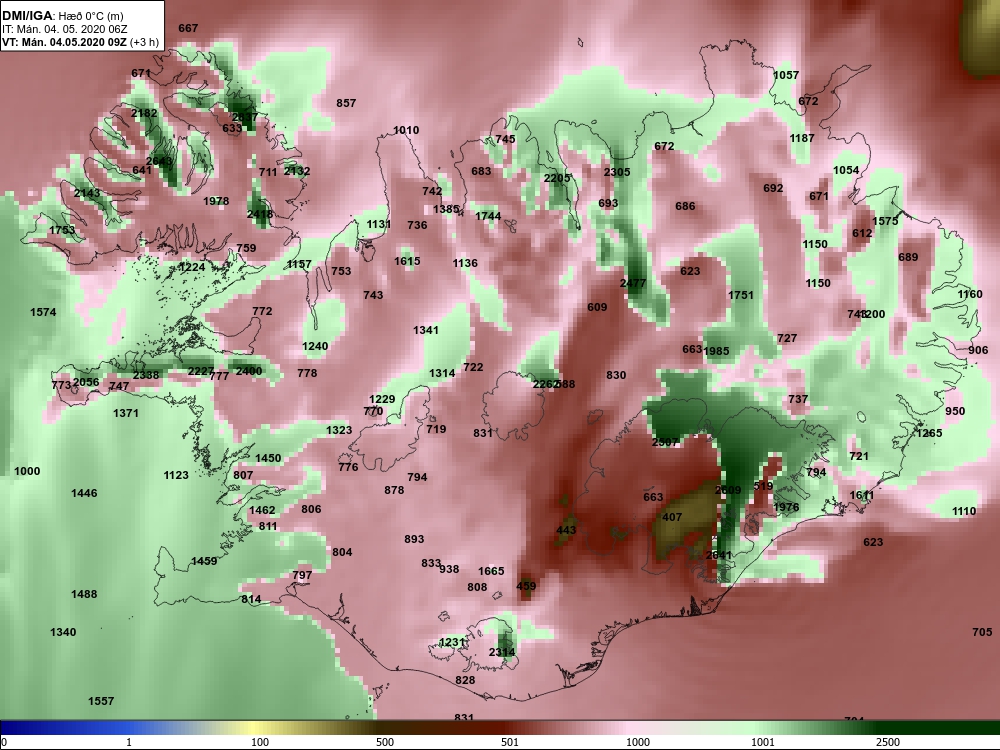Click the map value "459"
1000x750 pixels.
(526, 586)
